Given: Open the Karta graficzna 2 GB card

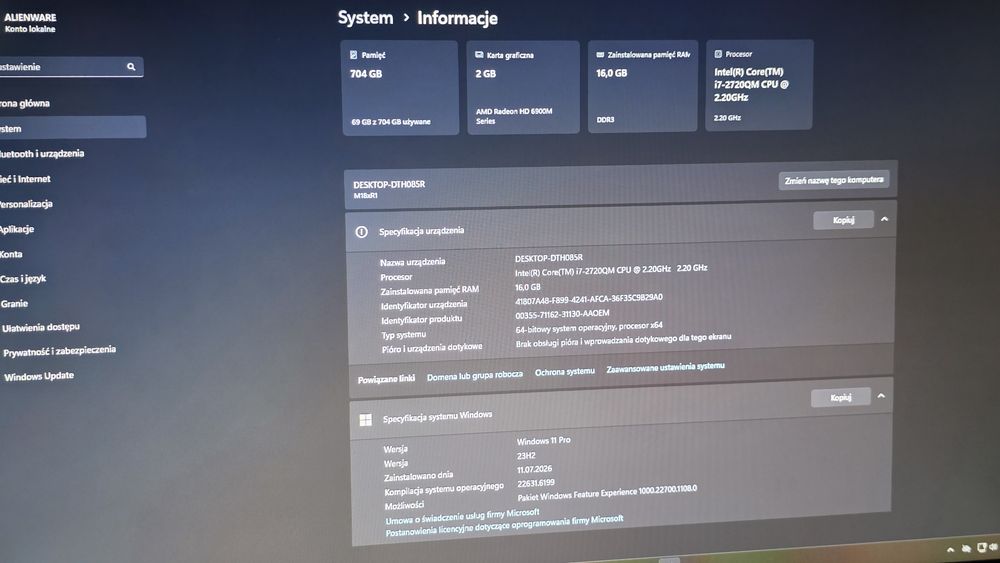Looking at the screenshot, I should point(523,87).
